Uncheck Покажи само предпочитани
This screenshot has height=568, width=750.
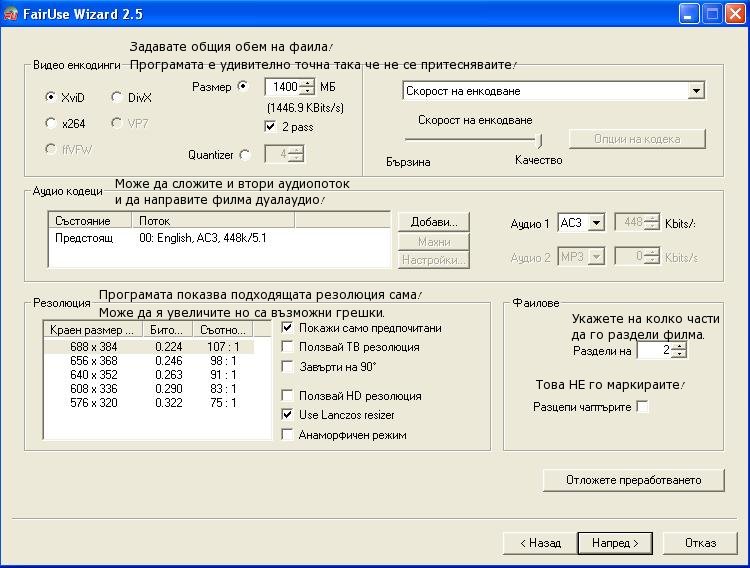click(287, 328)
